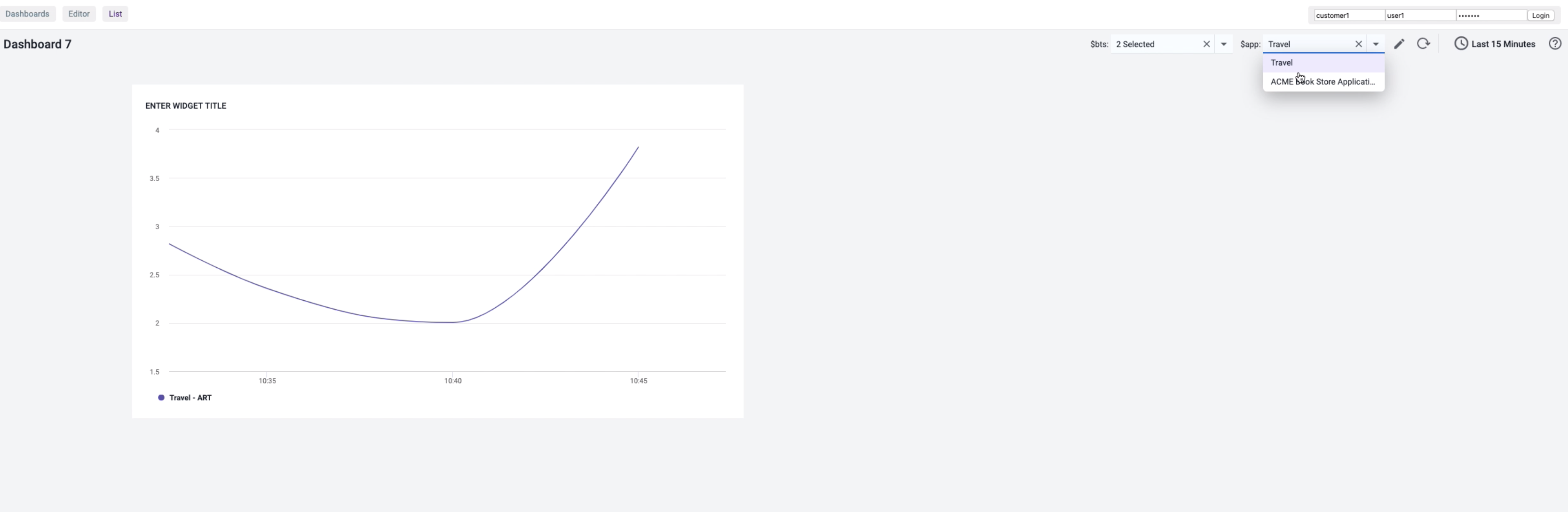Viewport: 1568px width, 512px height.
Task: Go to the List tab
Action: [115, 14]
